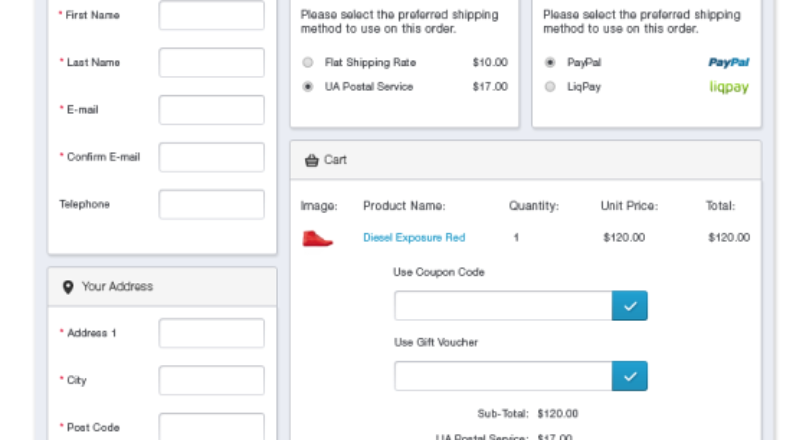Click the $10.00 shipping price
The image size is (806, 440).
pyautogui.click(x=490, y=62)
